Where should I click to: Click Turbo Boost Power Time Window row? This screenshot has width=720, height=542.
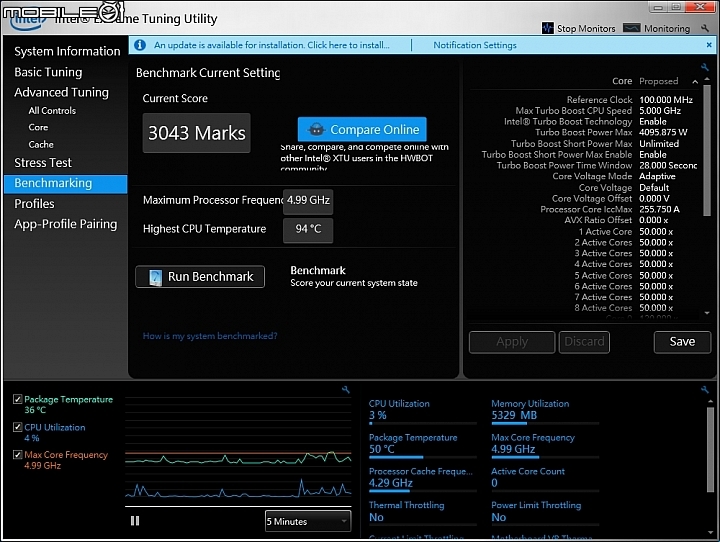coord(596,165)
